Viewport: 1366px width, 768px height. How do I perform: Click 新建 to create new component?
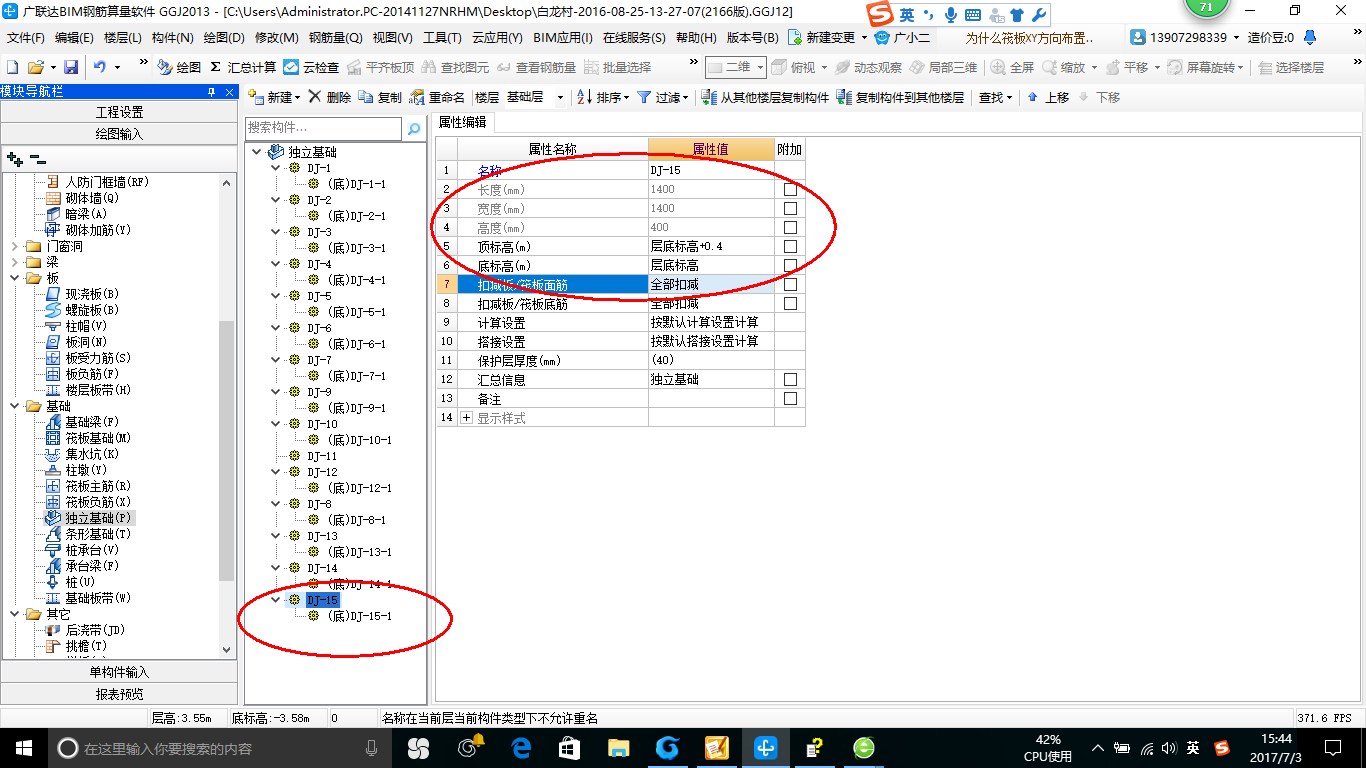273,97
